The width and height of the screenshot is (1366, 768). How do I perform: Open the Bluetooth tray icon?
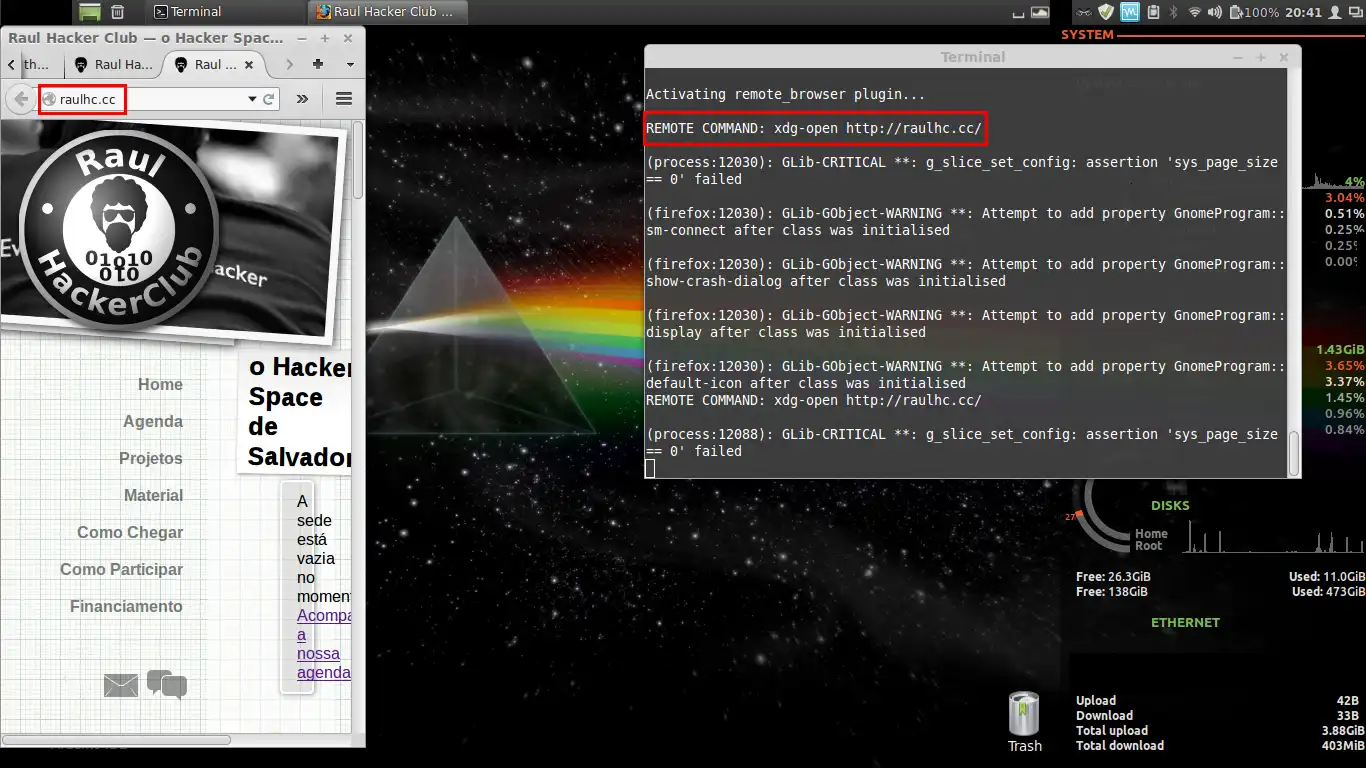(1173, 12)
